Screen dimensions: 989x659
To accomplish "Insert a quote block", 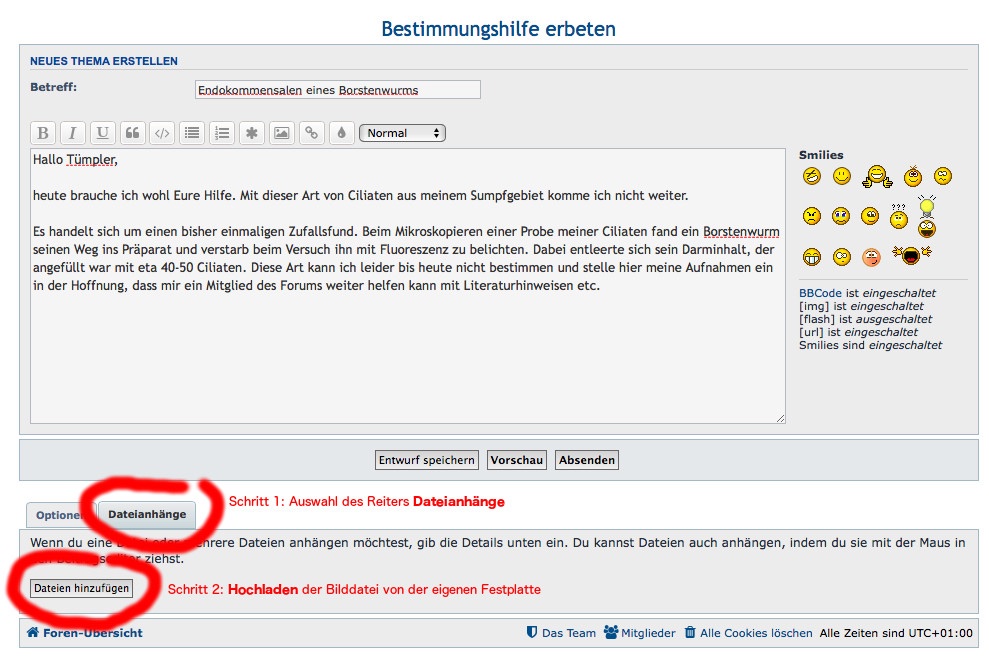I will (x=132, y=133).
